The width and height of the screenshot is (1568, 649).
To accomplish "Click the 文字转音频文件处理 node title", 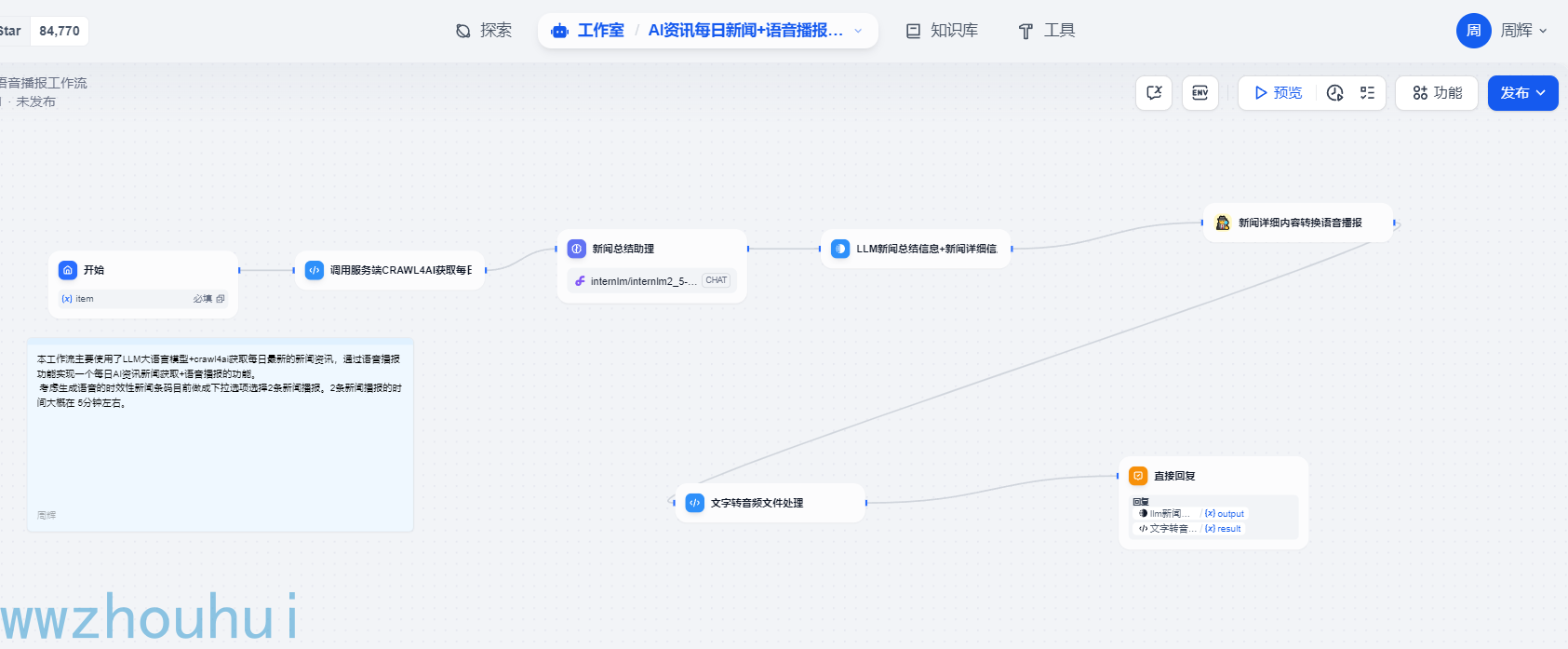I will click(757, 503).
